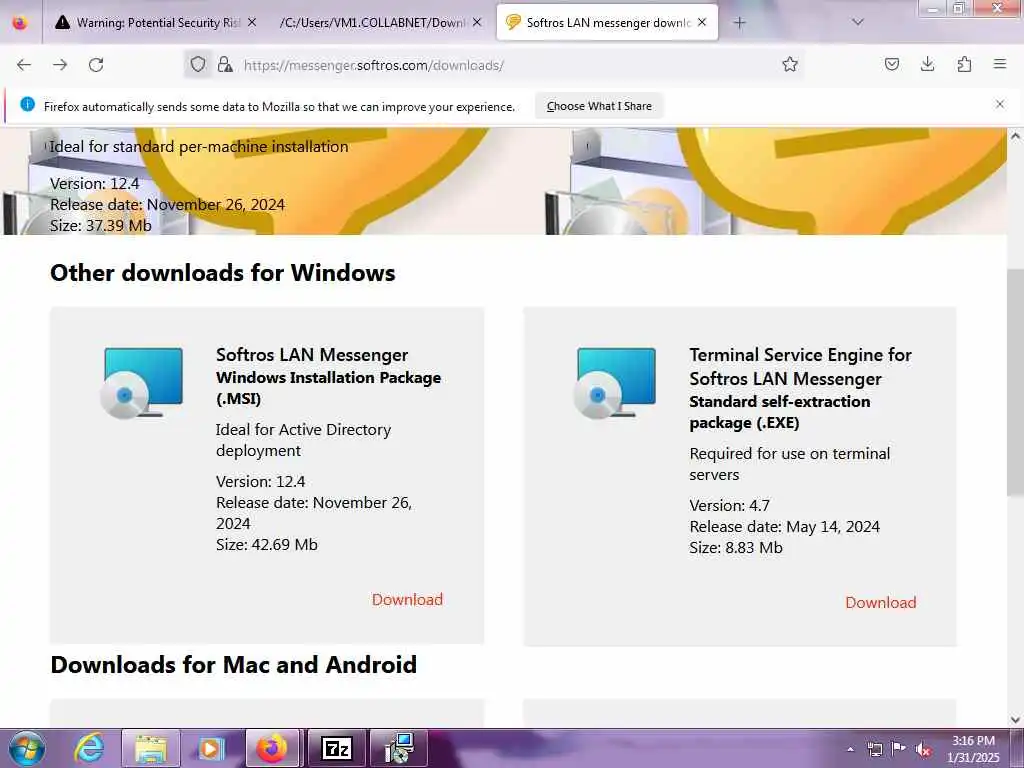Click the scrollbar up arrow
The image size is (1024, 768).
coord(1015,136)
